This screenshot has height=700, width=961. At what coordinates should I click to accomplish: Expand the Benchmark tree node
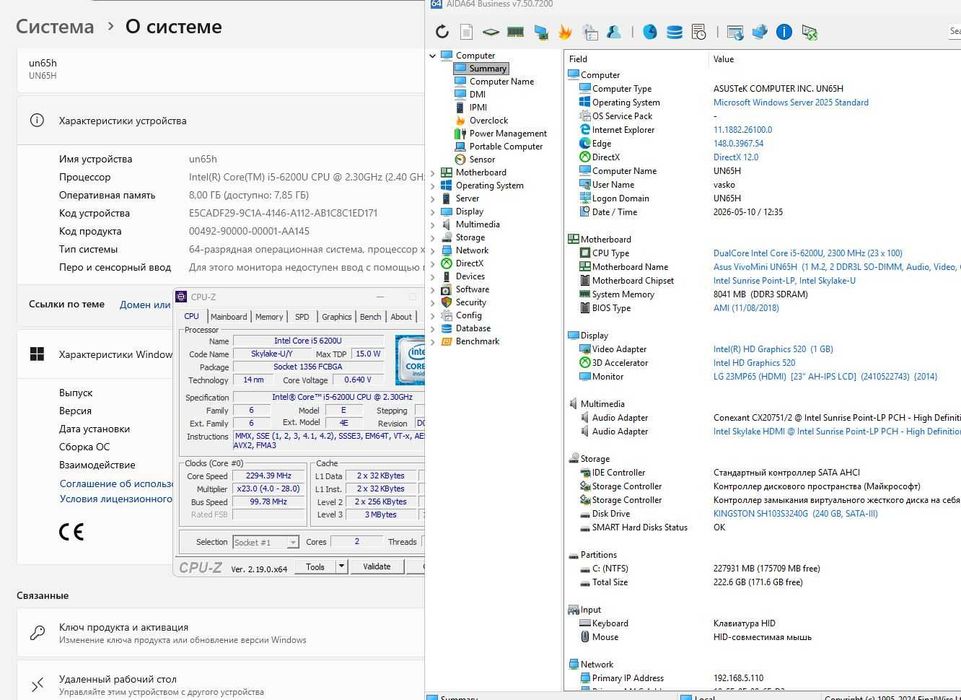(x=433, y=341)
